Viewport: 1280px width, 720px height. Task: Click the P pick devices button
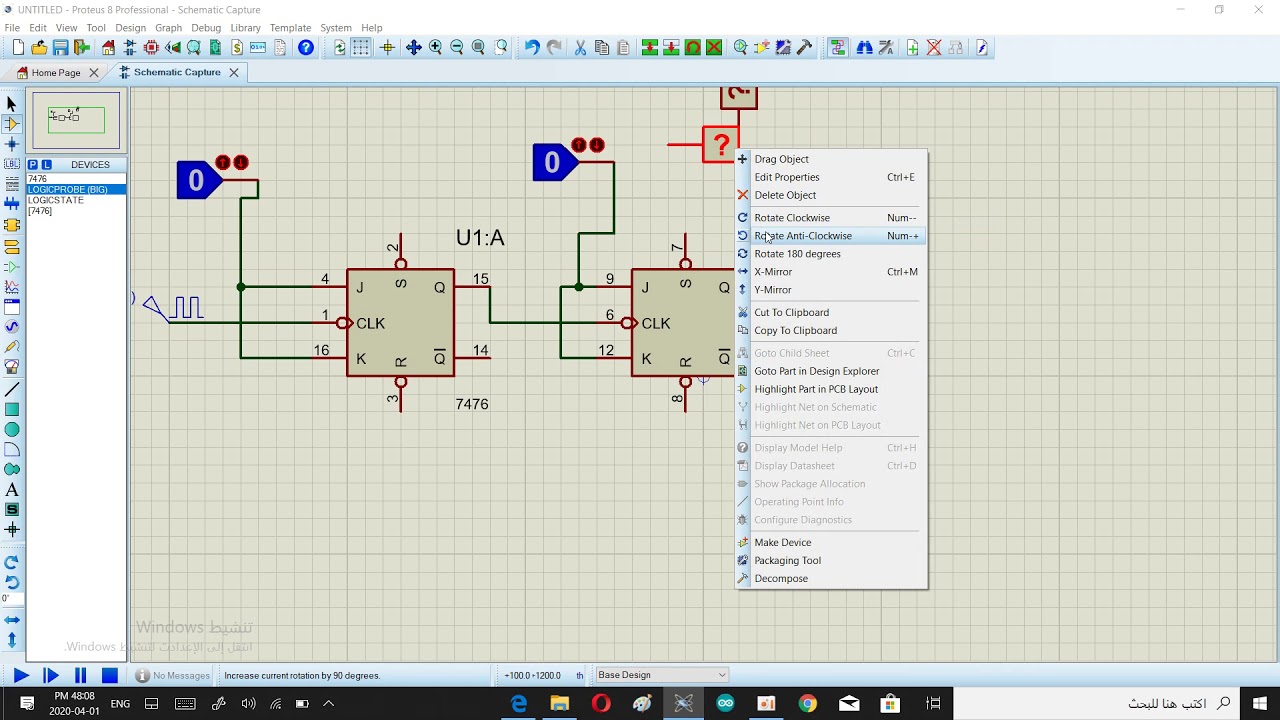(33, 164)
